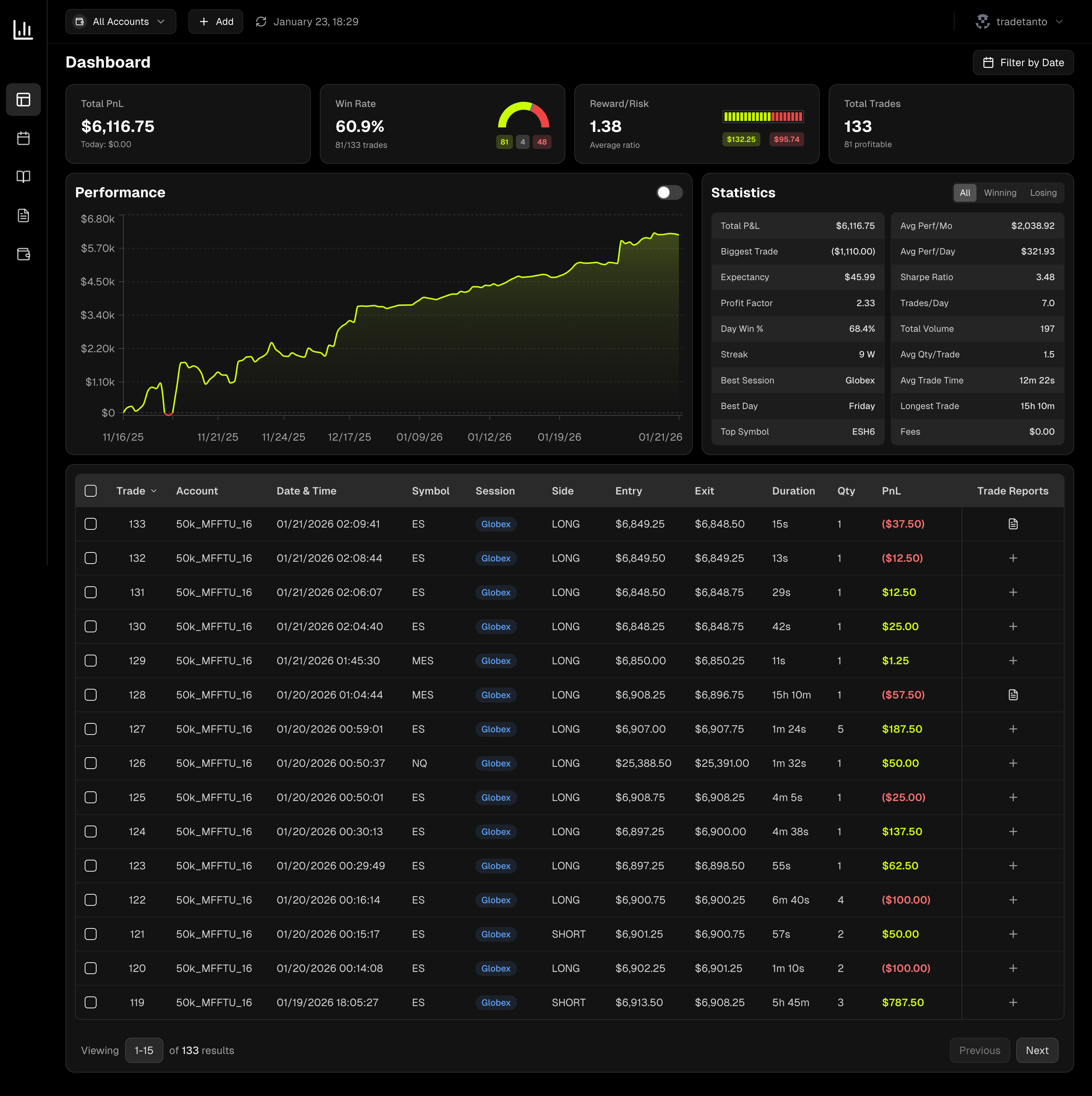
Task: Click the green $132.25 reward bar indicator
Action: tap(741, 139)
